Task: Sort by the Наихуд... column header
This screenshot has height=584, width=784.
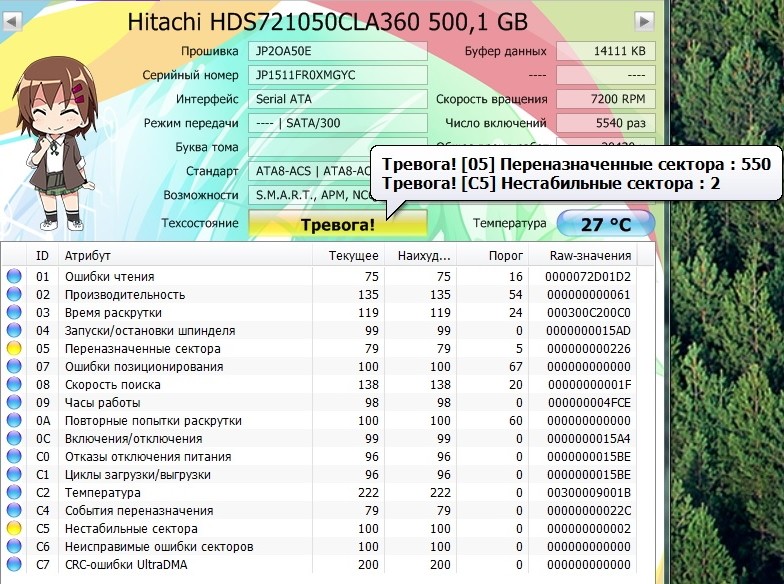Action: tap(420, 256)
